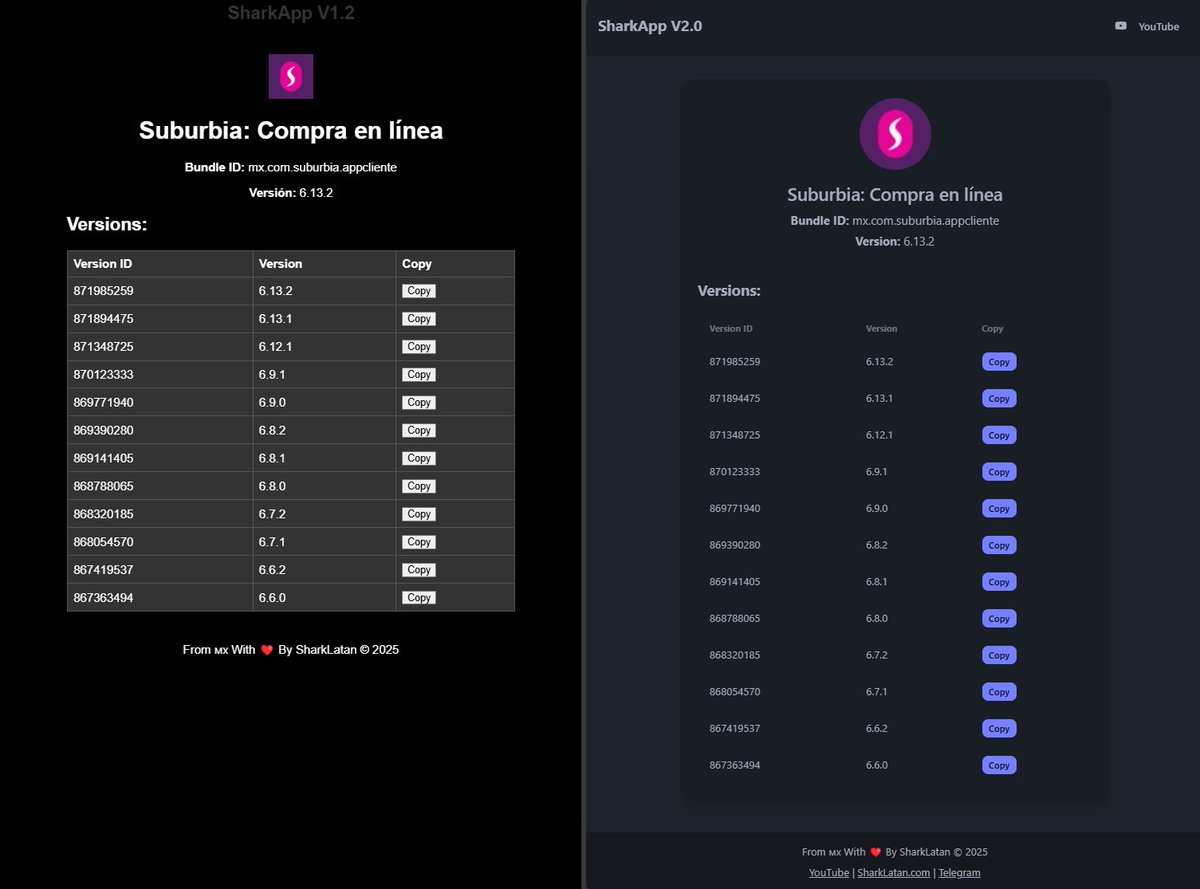Screen dimensions: 1200x889
Task: Copy version ID 869390280 in V1.2 table
Action: pyautogui.click(x=419, y=430)
